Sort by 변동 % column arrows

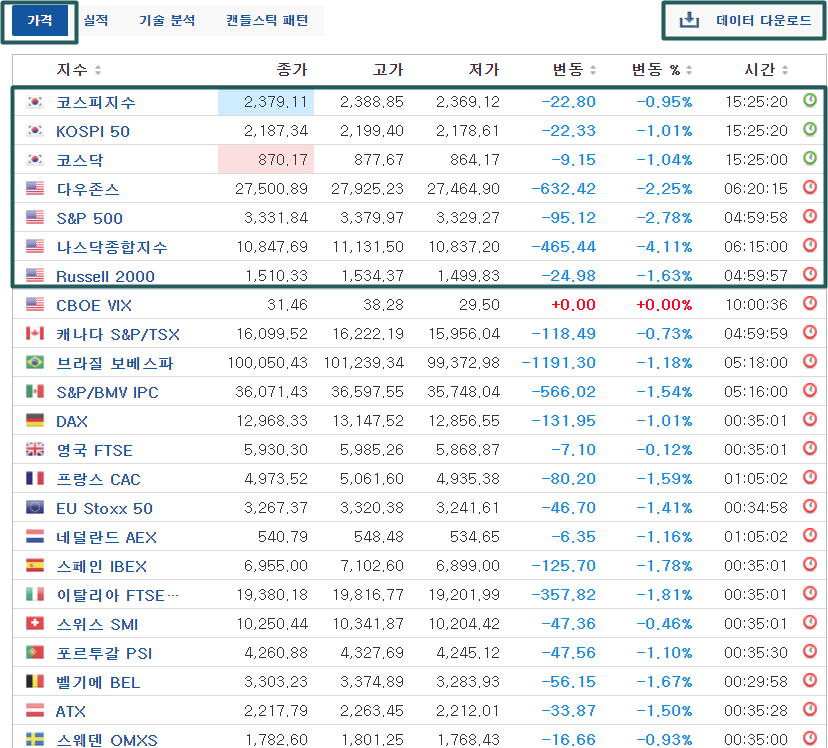coord(689,70)
